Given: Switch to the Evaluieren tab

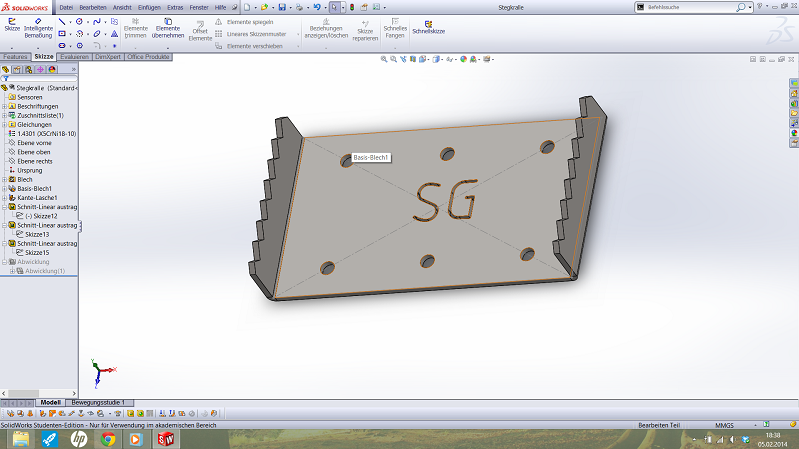Looking at the screenshot, I should 73,57.
